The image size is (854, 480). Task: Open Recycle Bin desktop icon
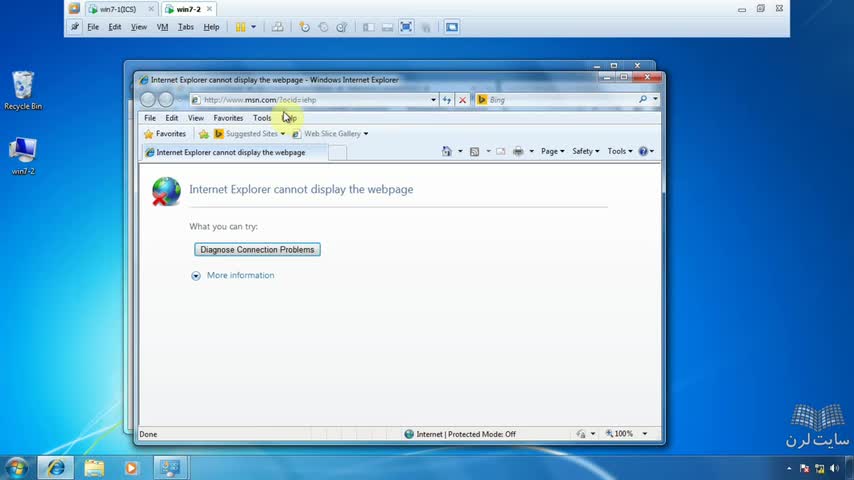pos(23,90)
